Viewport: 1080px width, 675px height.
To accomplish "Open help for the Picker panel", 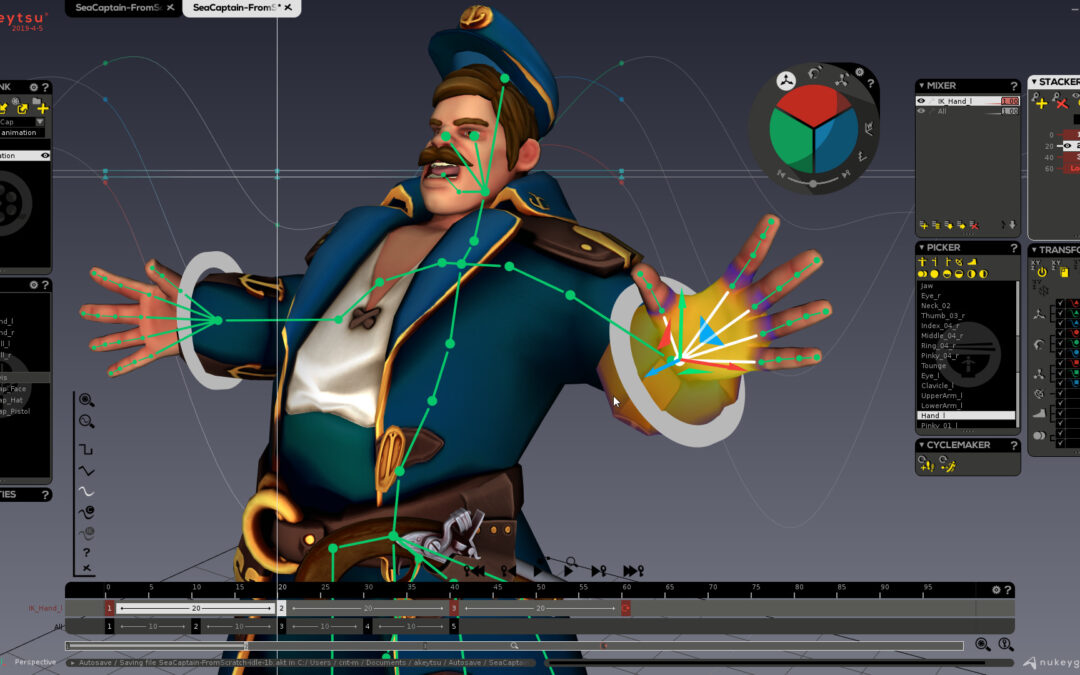I will tap(1013, 248).
